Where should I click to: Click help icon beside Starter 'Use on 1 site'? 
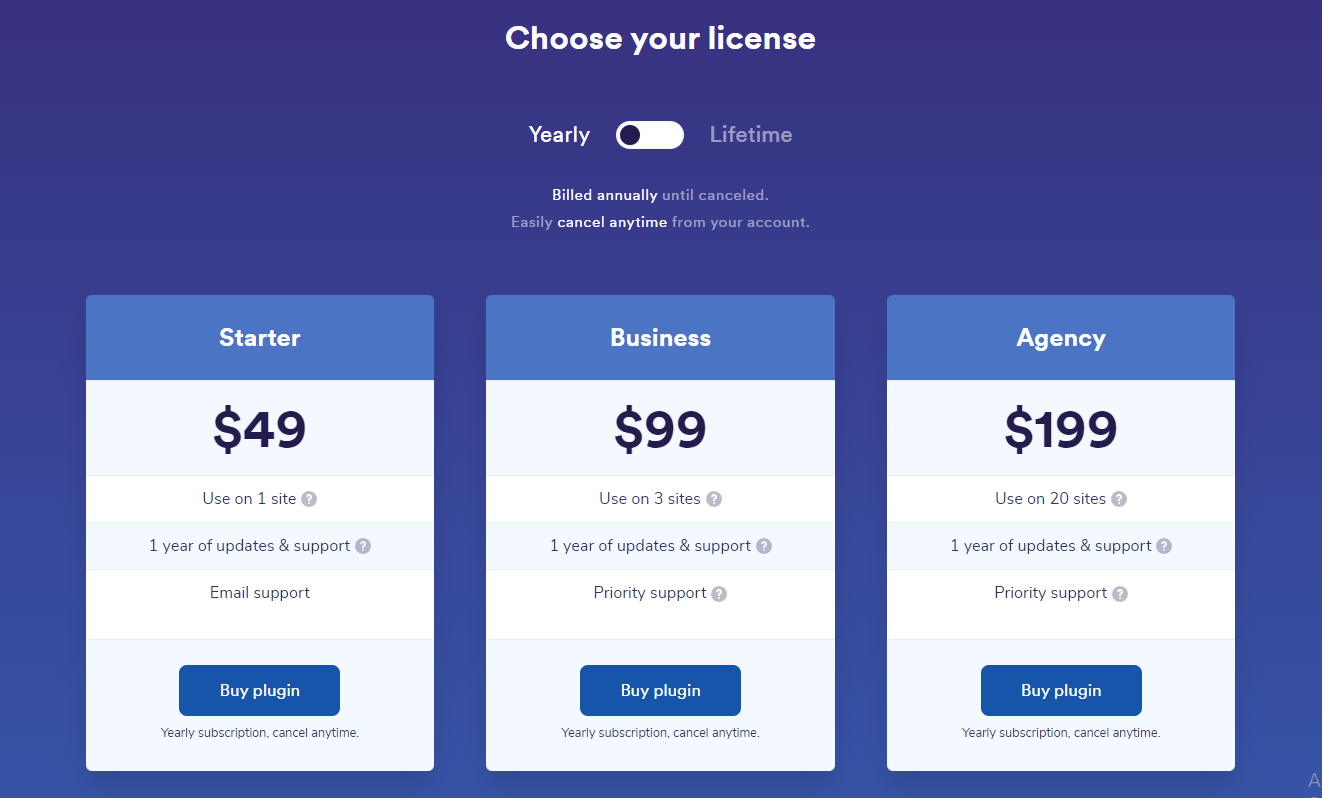309,499
